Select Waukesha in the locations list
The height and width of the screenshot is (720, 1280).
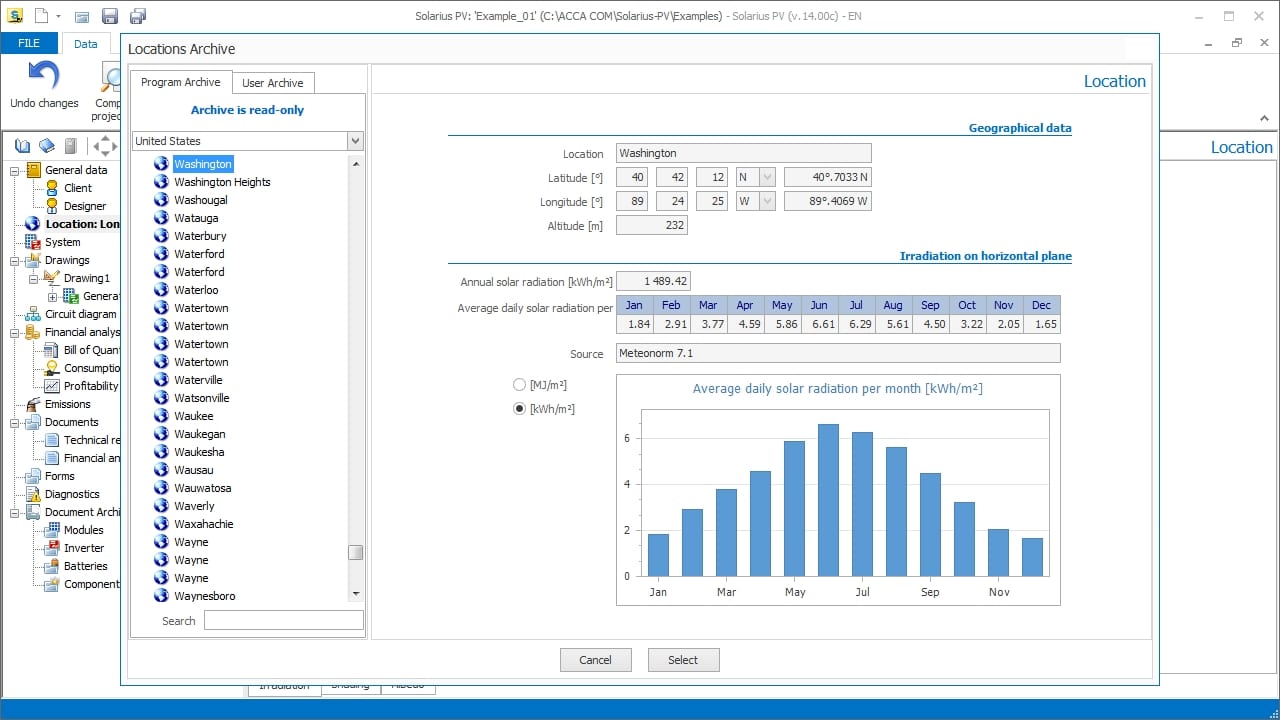tap(199, 452)
